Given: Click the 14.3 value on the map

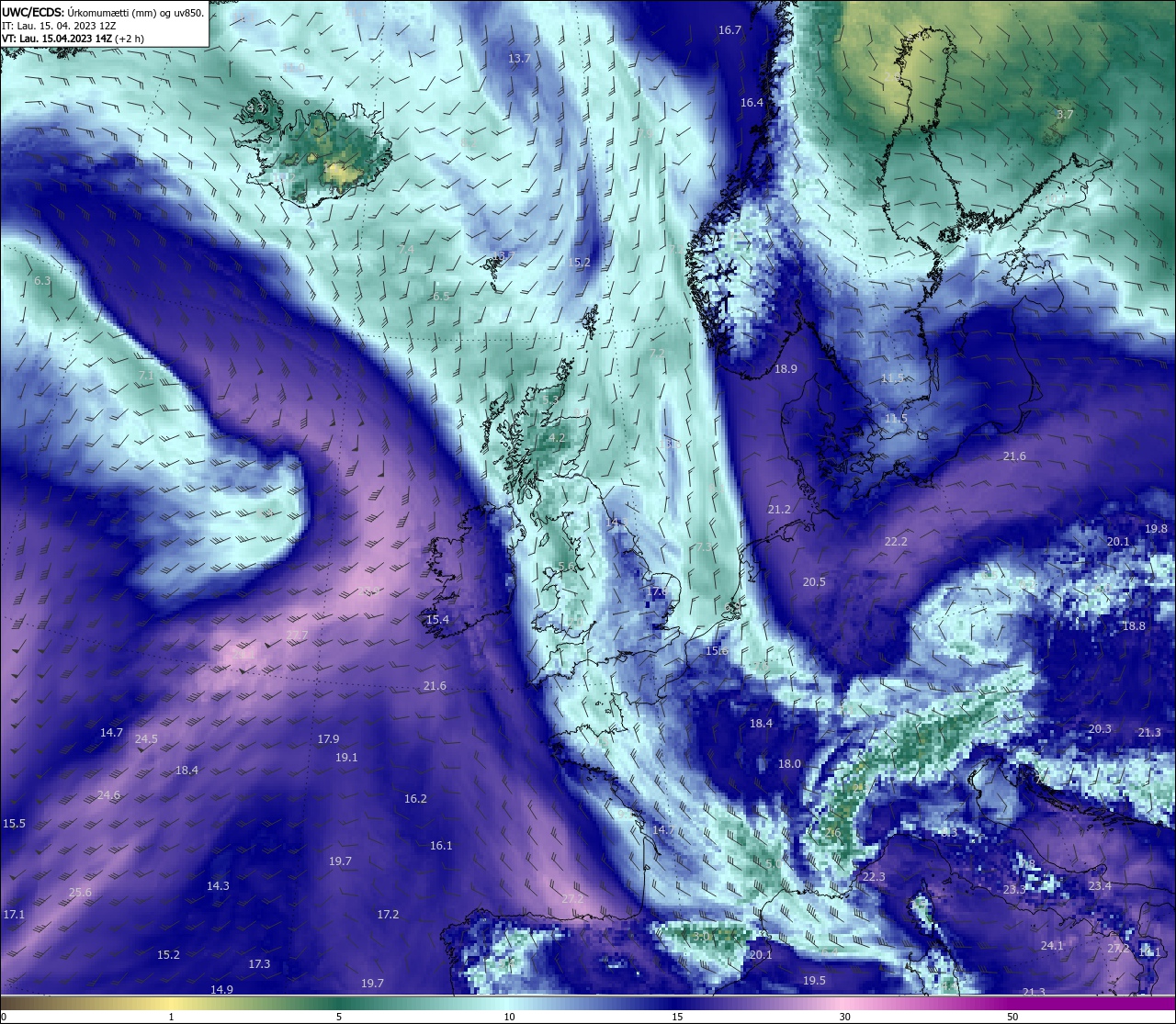Looking at the screenshot, I should point(218,886).
